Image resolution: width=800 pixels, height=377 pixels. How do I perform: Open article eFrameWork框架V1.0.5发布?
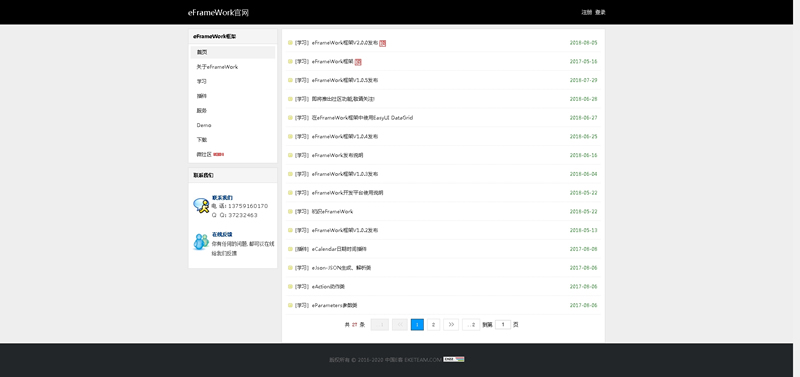[345, 80]
